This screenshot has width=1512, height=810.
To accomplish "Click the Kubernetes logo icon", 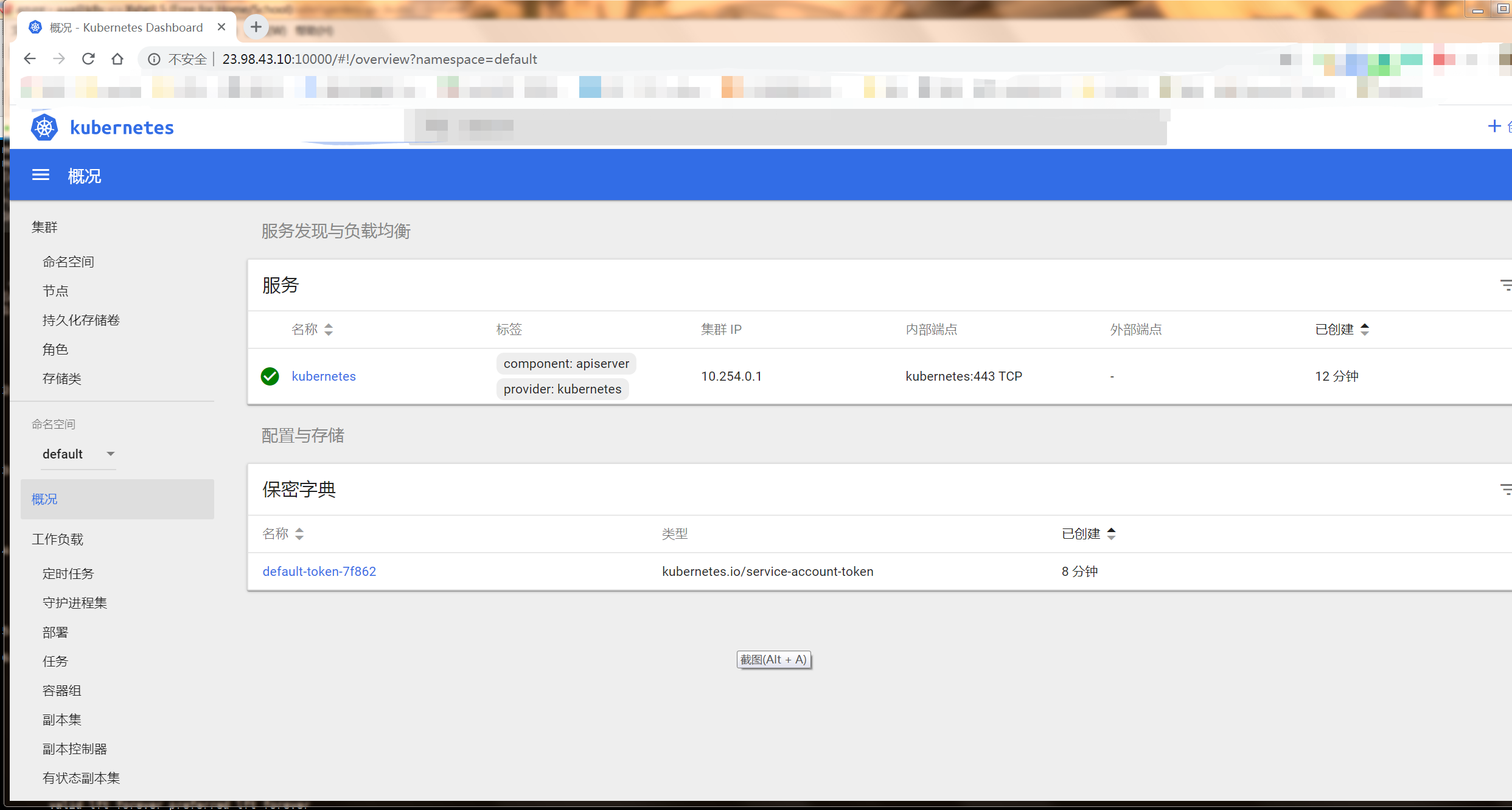I will [44, 127].
